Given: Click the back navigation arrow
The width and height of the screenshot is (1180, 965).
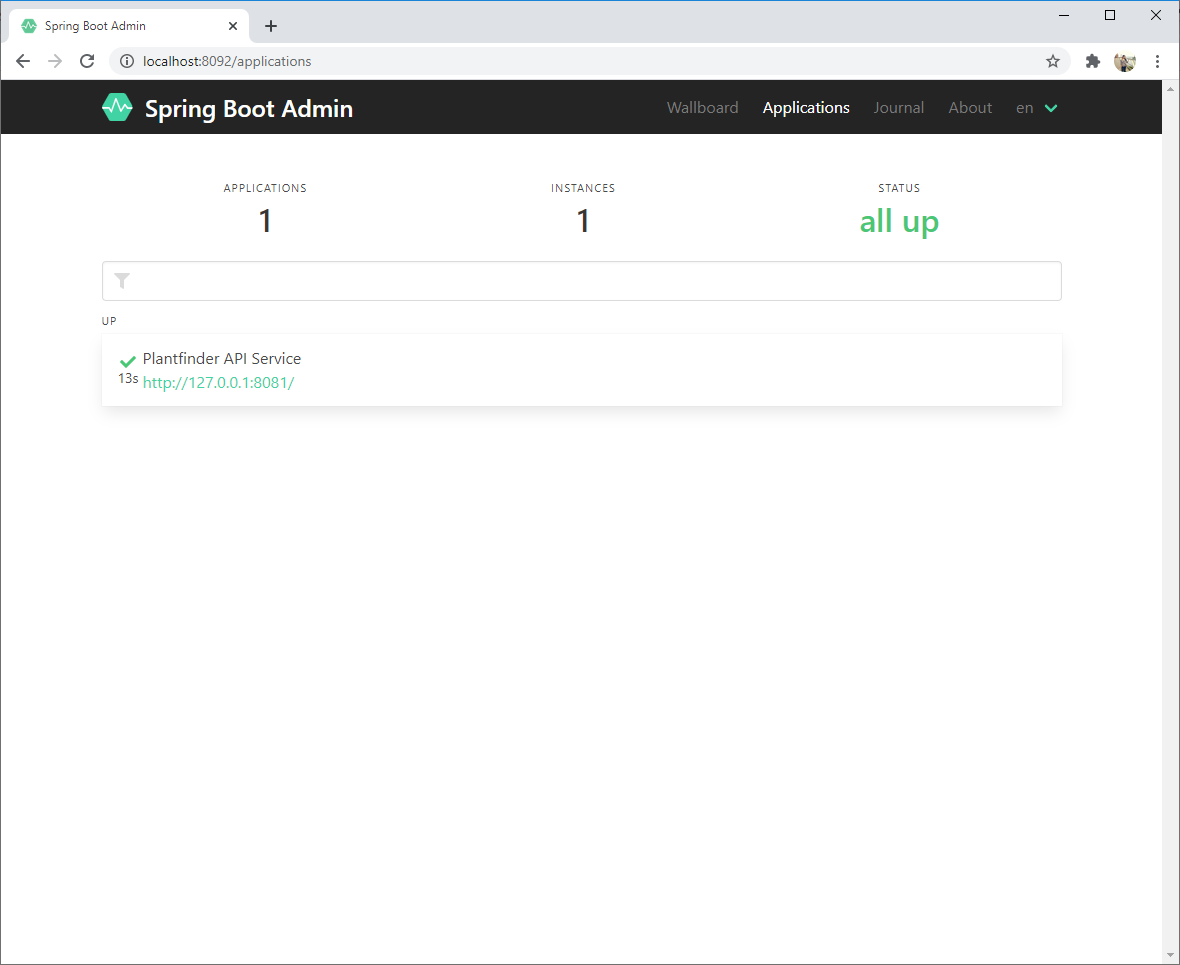Looking at the screenshot, I should [x=23, y=61].
